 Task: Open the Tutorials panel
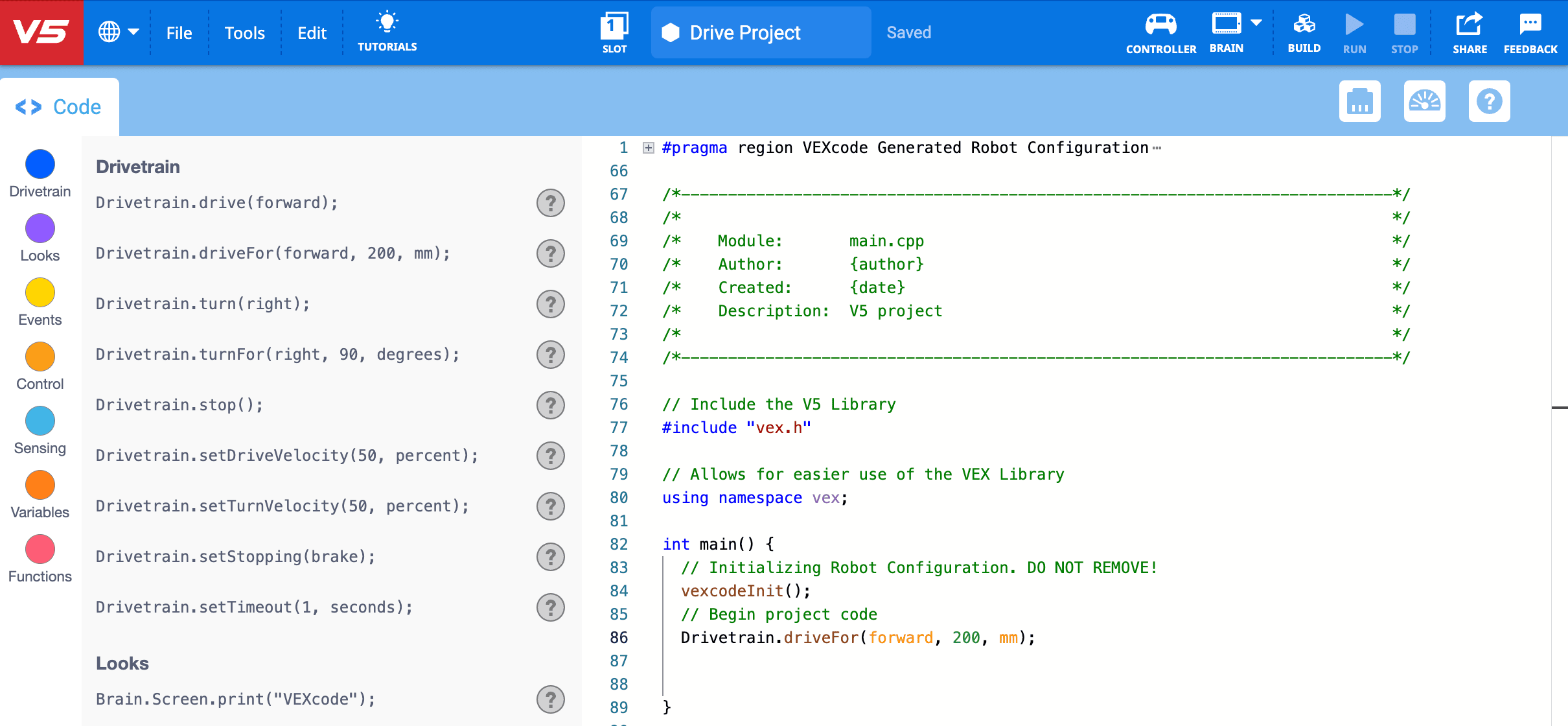pyautogui.click(x=387, y=30)
